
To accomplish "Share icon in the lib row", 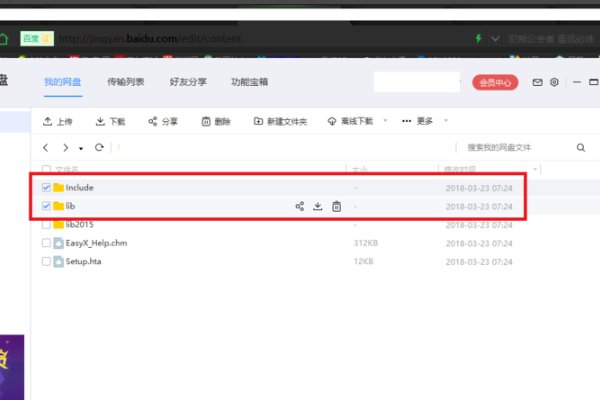I will pos(300,206).
